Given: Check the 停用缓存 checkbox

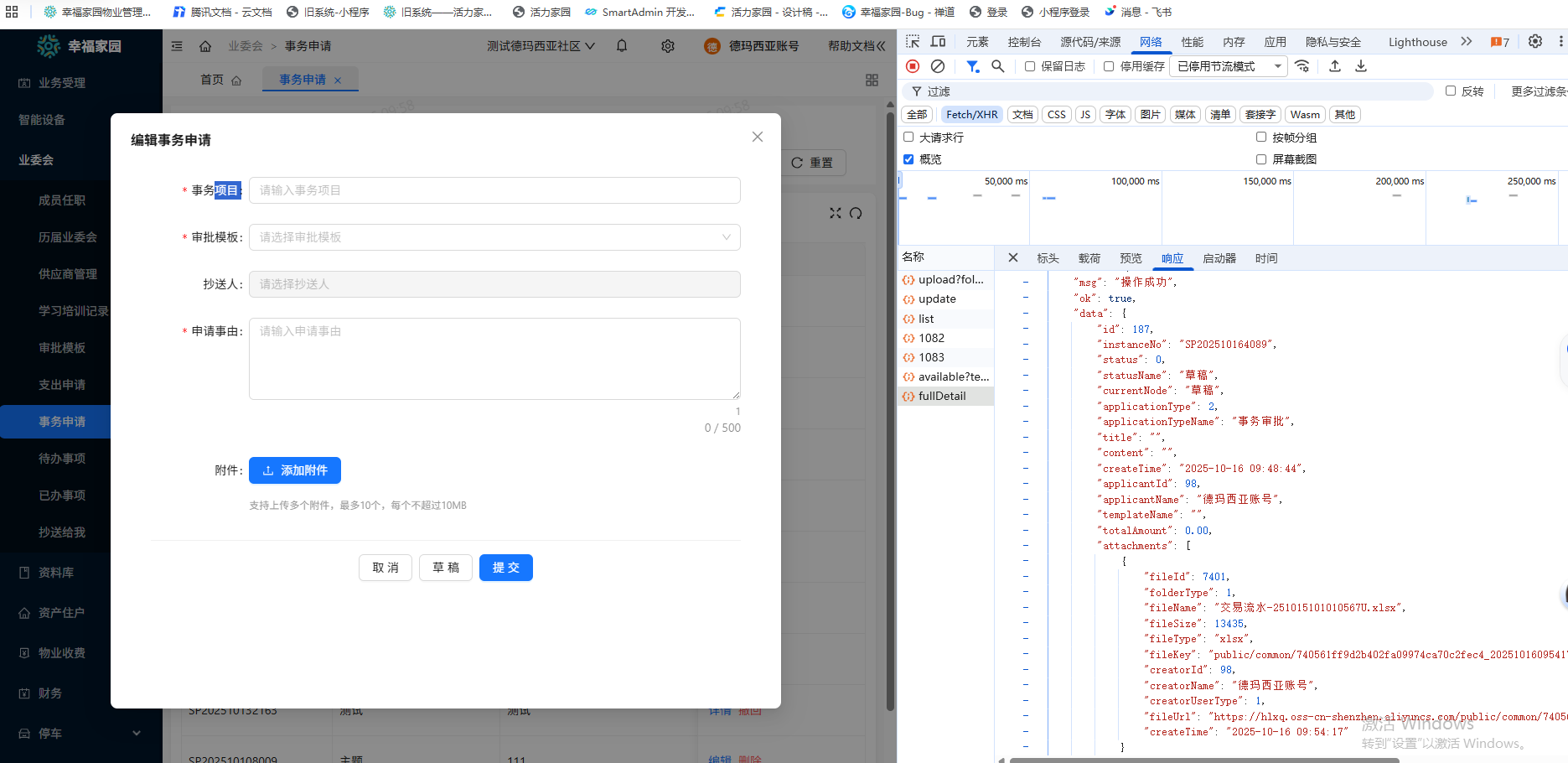Looking at the screenshot, I should pyautogui.click(x=1109, y=66).
